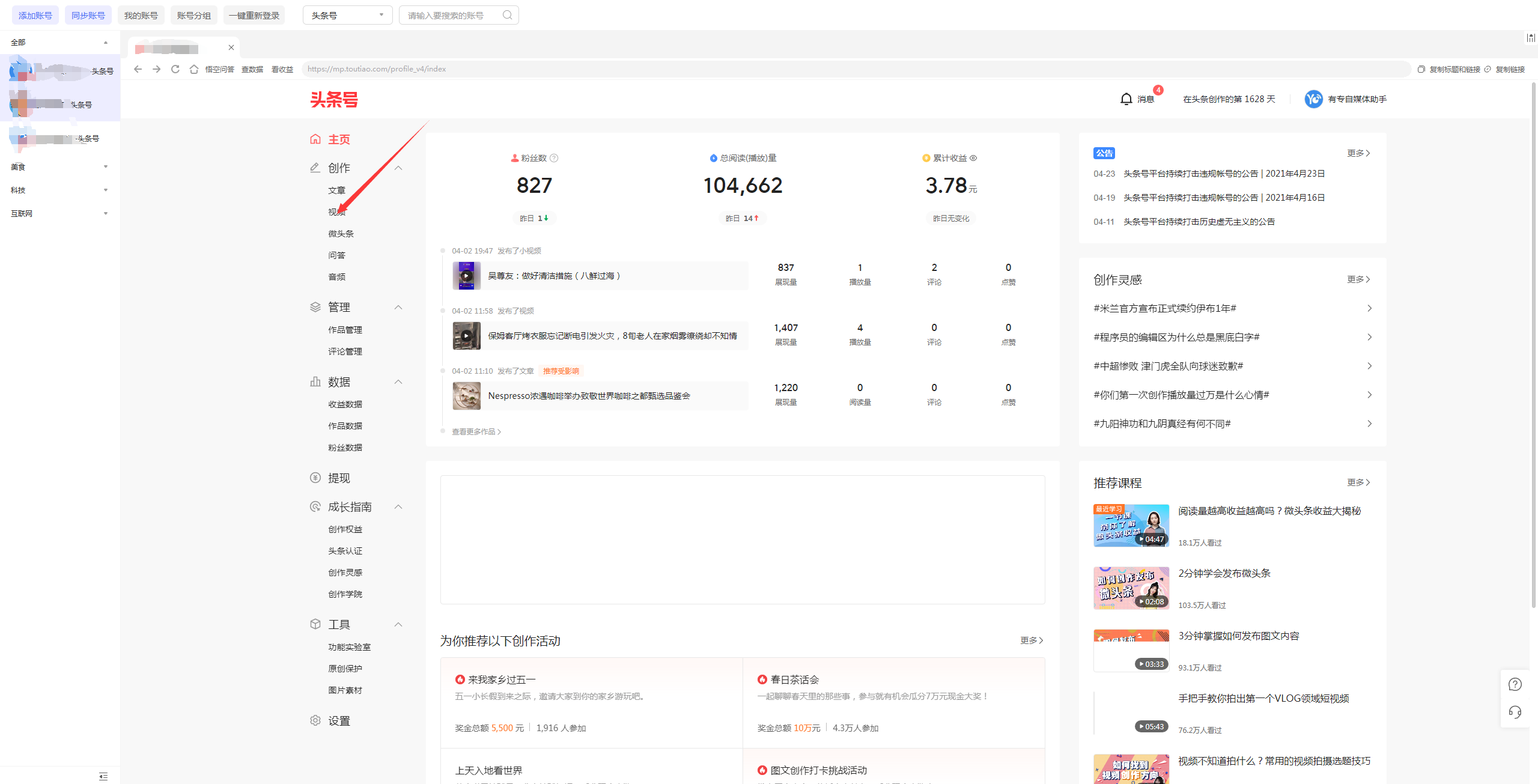
Task: Click the sidebar collapse icon at bottom
Action: coord(103,776)
